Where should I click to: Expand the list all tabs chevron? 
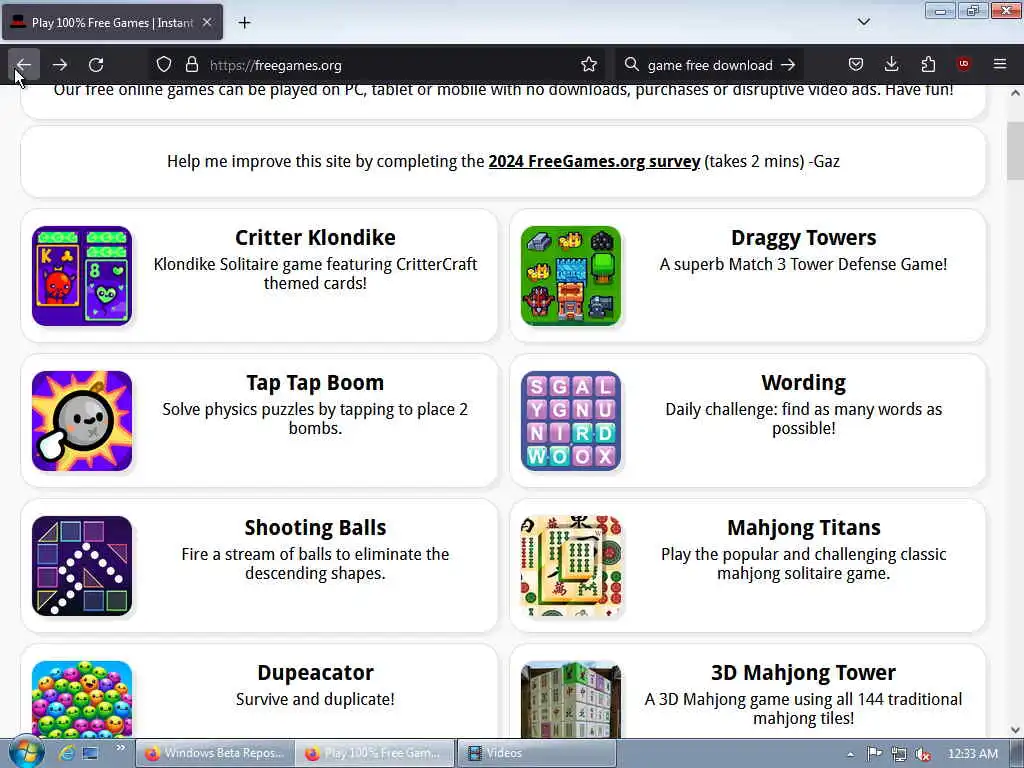(x=863, y=22)
